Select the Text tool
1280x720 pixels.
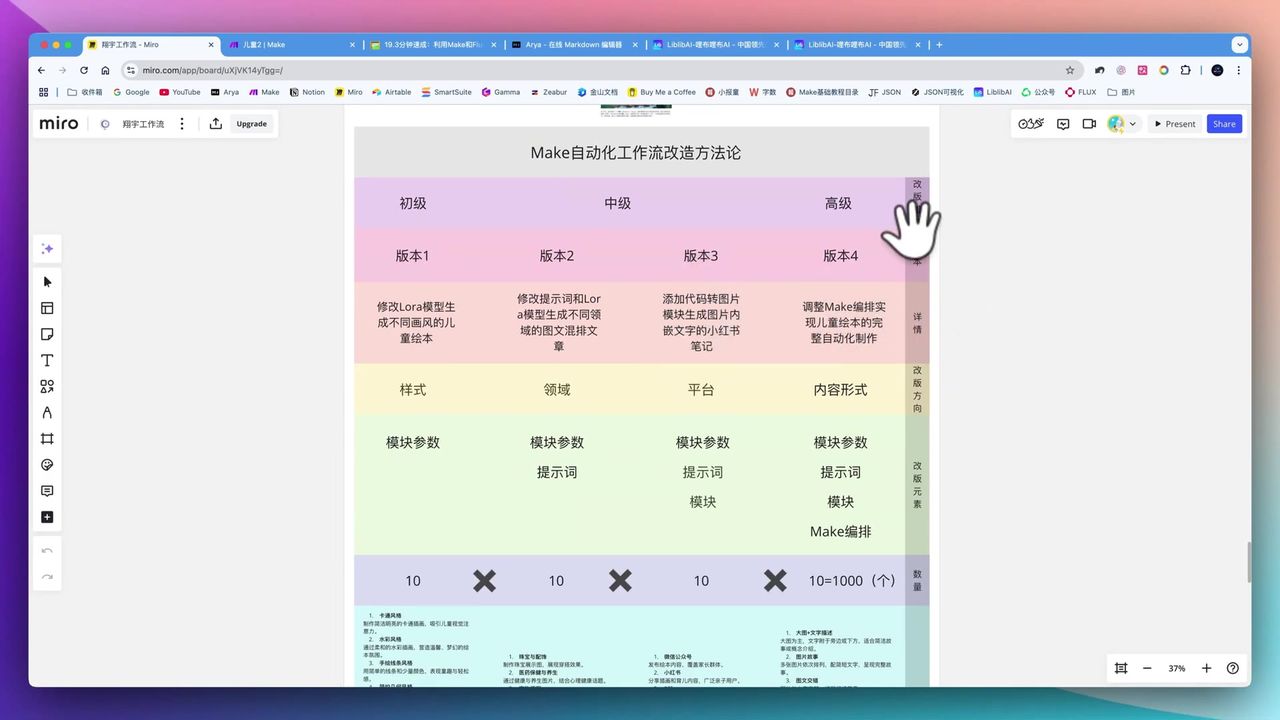46,360
